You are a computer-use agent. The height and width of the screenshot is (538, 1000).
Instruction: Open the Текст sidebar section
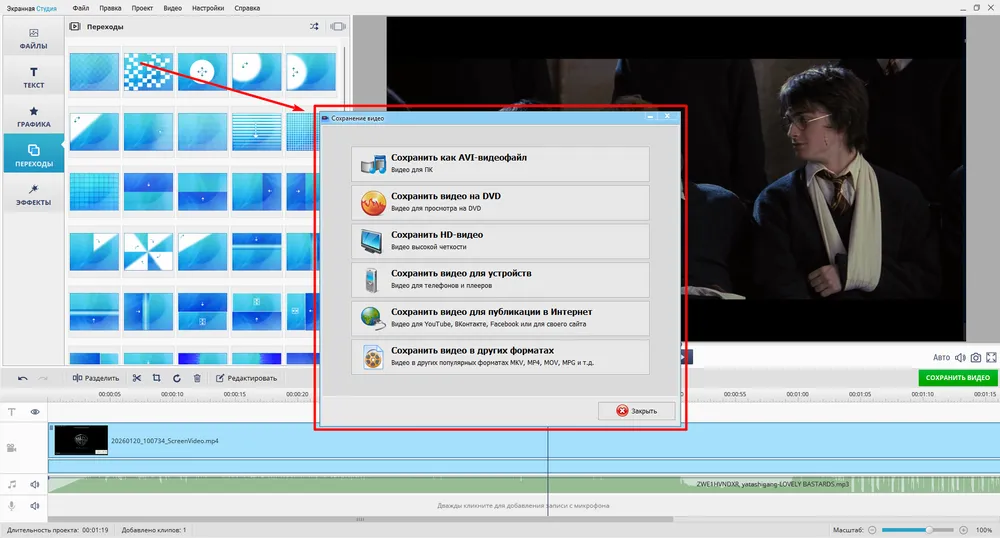[33, 77]
